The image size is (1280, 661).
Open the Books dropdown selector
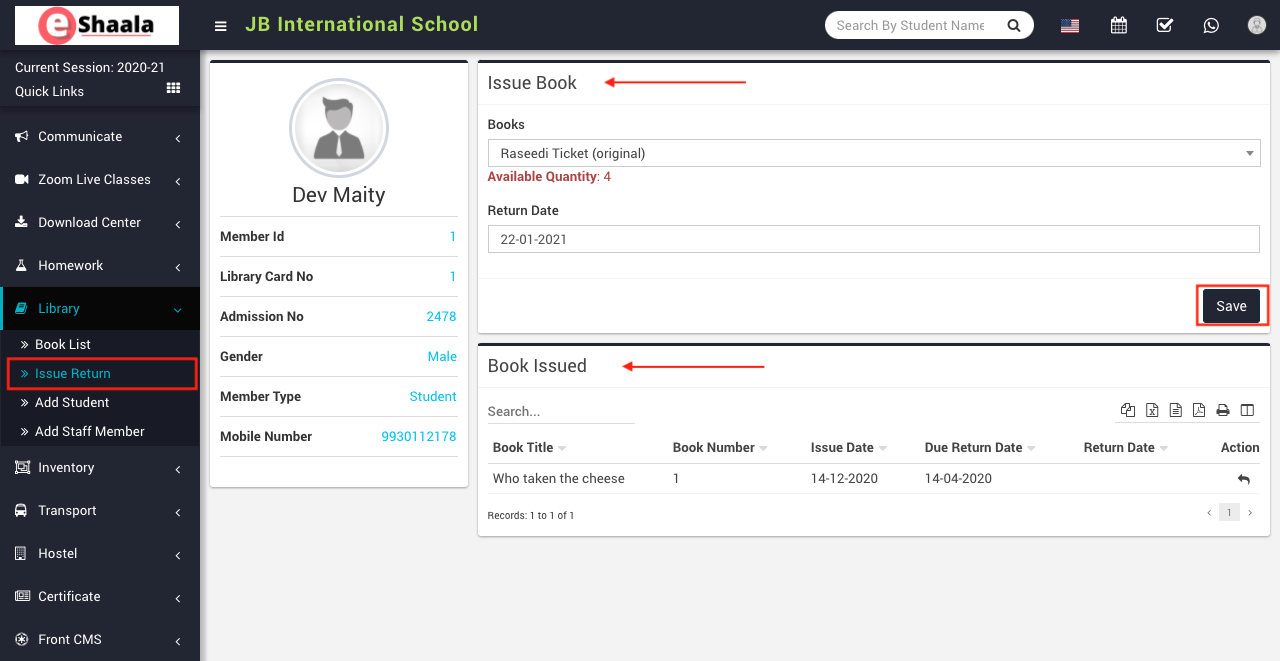click(873, 153)
